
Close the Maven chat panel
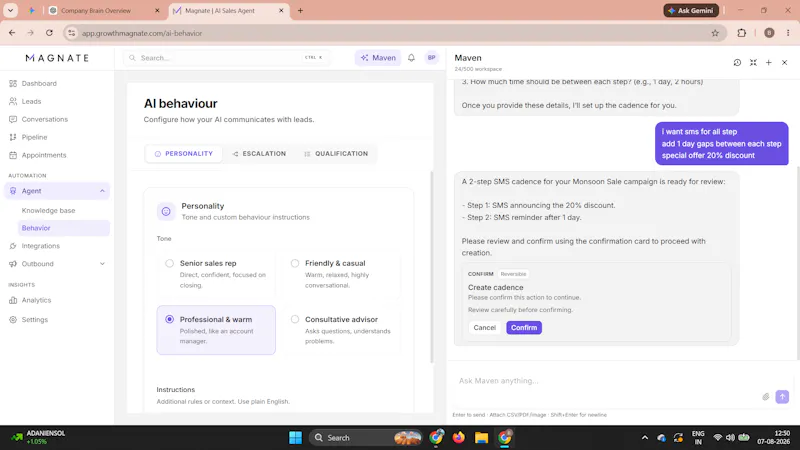(x=784, y=62)
